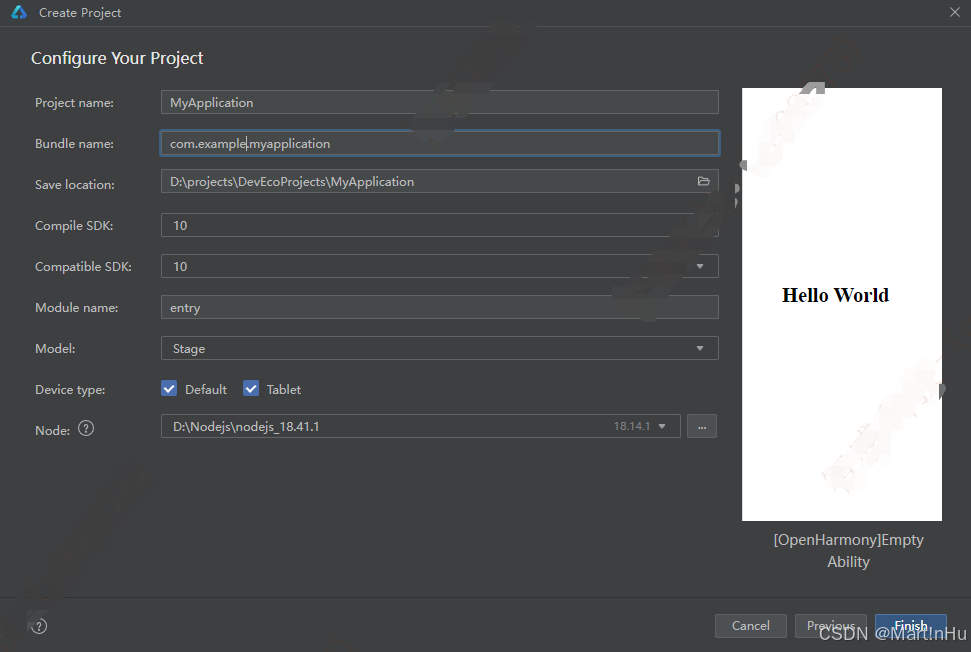This screenshot has width=971, height=652.
Task: Click the Node help question-mark icon
Action: [x=86, y=428]
